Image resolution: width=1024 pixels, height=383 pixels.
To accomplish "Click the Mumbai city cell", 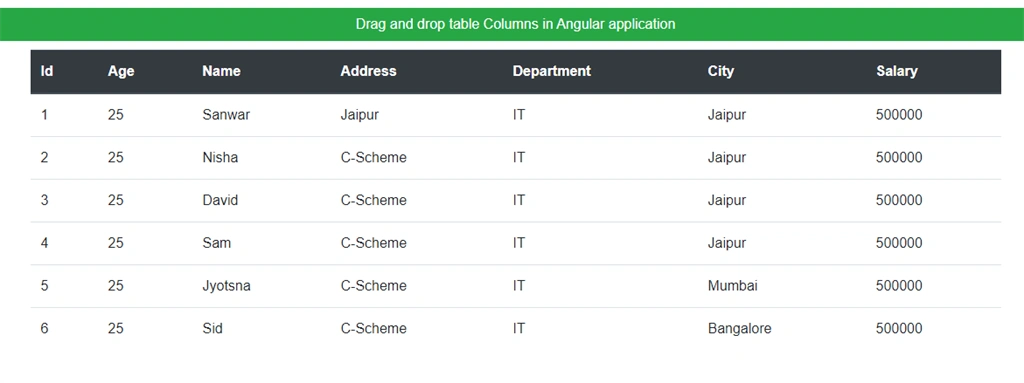I will [733, 286].
